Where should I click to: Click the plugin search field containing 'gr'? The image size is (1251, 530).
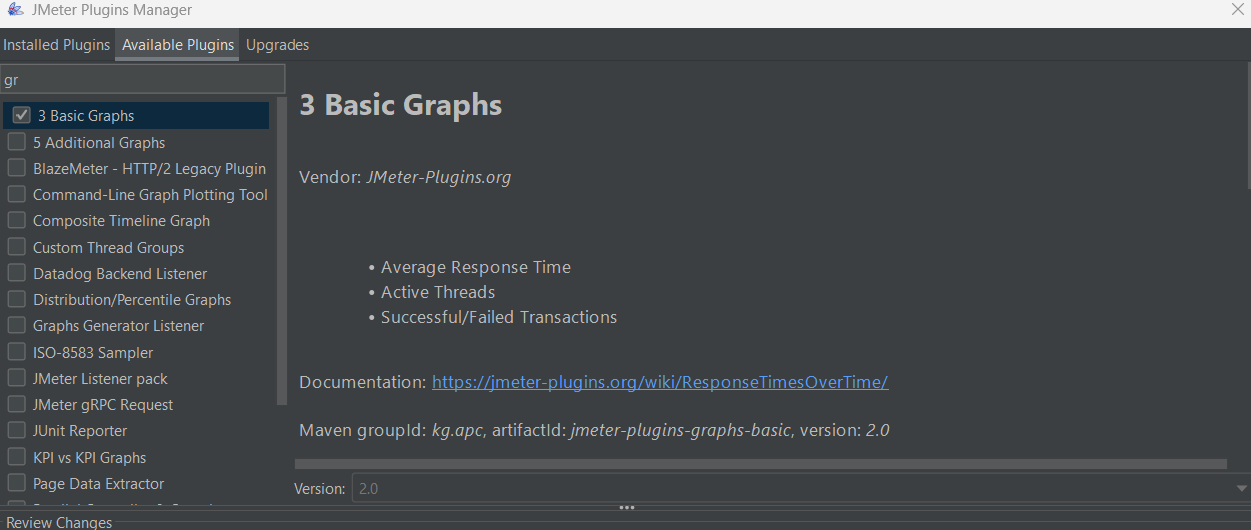click(x=142, y=79)
